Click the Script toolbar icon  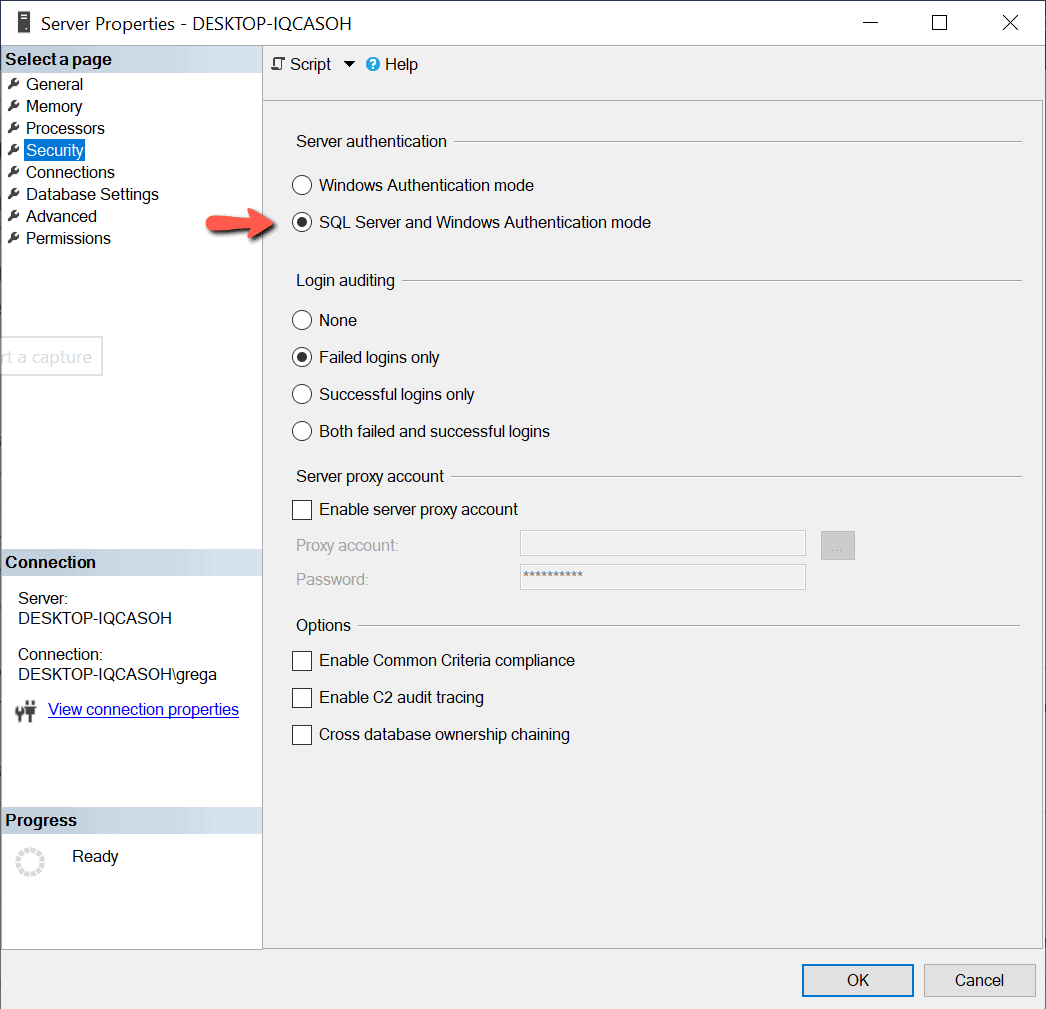[278, 64]
